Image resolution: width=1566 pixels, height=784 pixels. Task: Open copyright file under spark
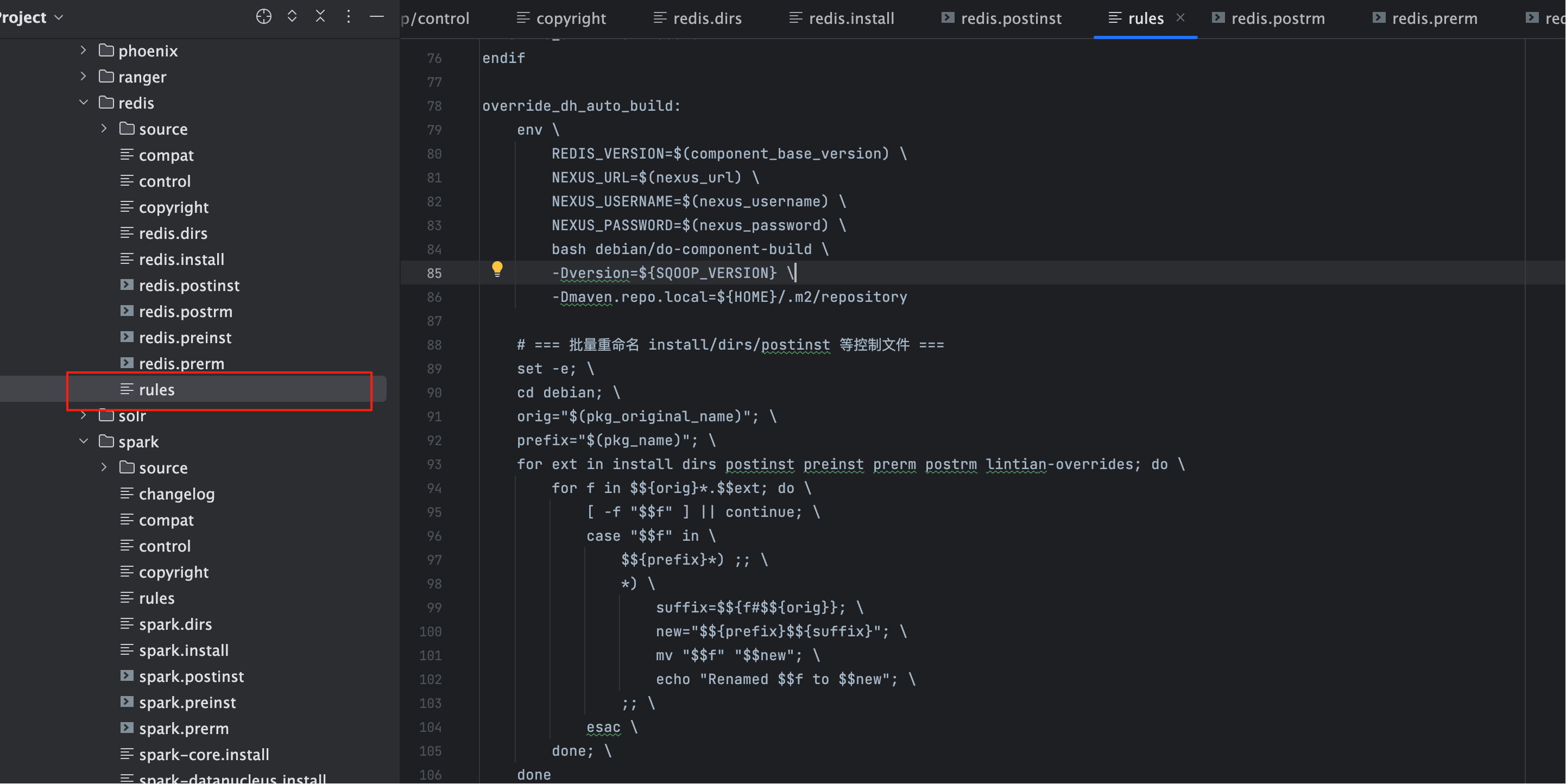tap(174, 572)
